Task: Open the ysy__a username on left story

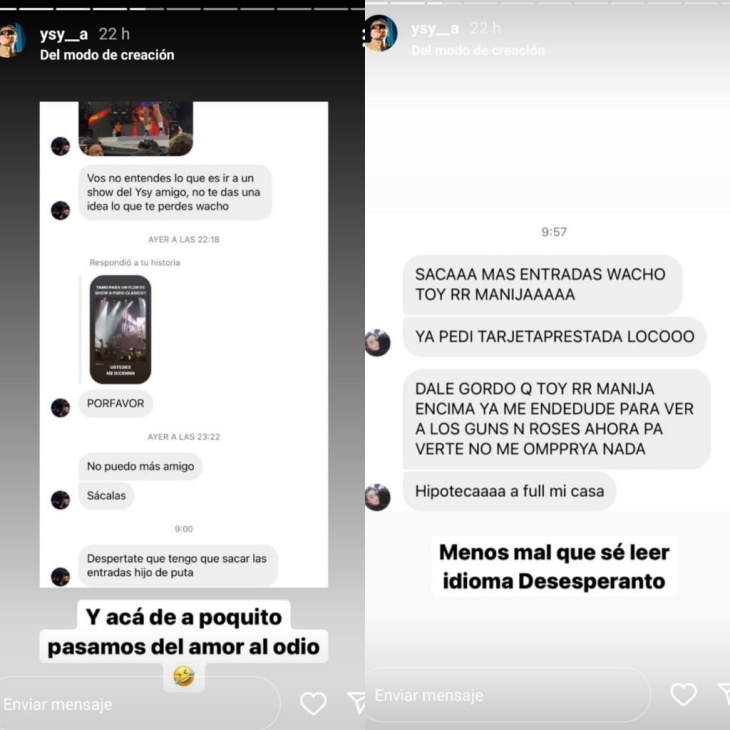Action: 64,34
